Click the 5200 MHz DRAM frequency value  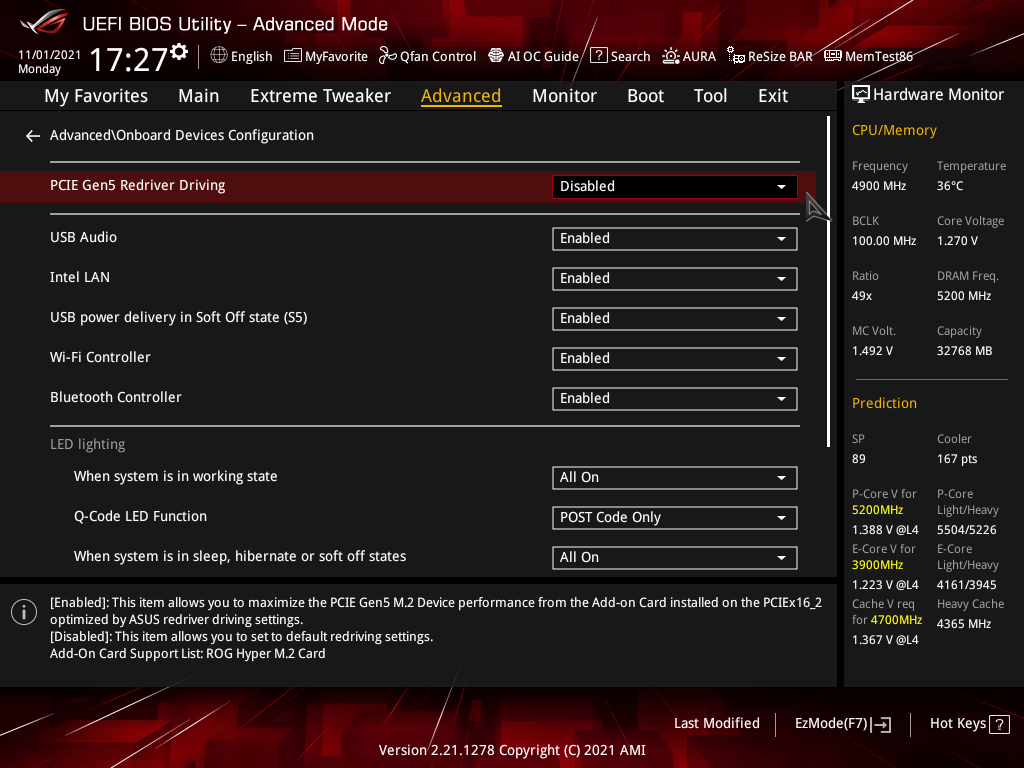click(964, 296)
